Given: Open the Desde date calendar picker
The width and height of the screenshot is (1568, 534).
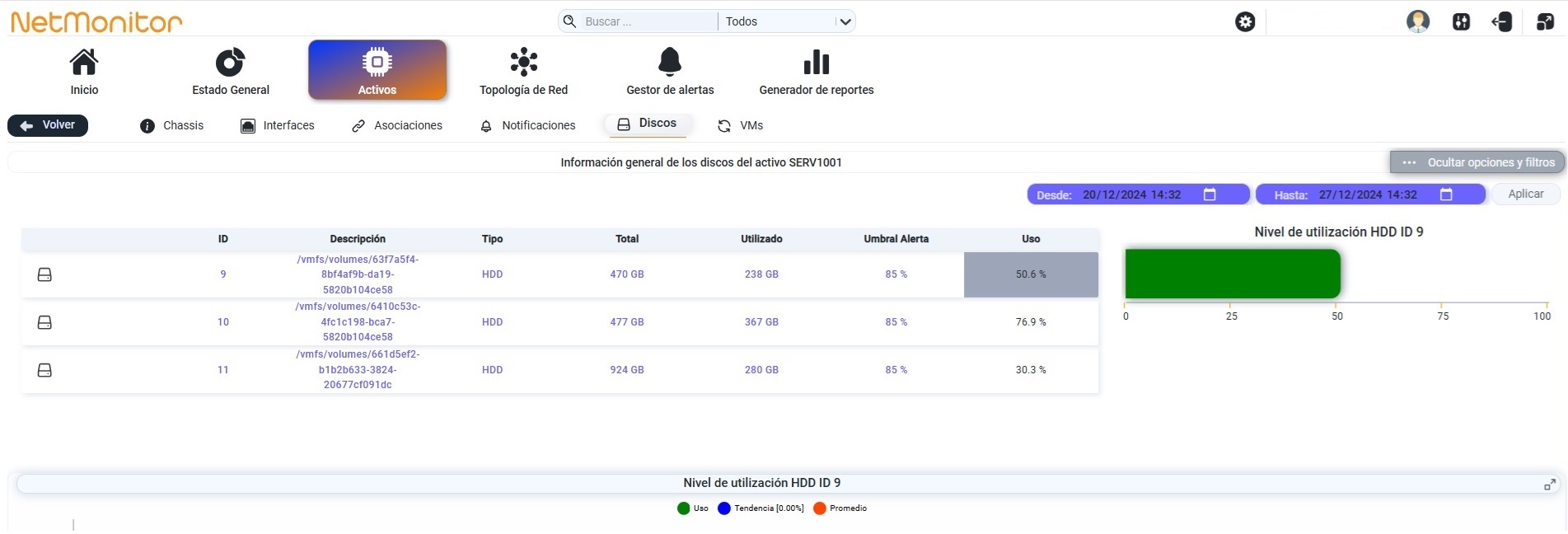Looking at the screenshot, I should tap(1210, 194).
